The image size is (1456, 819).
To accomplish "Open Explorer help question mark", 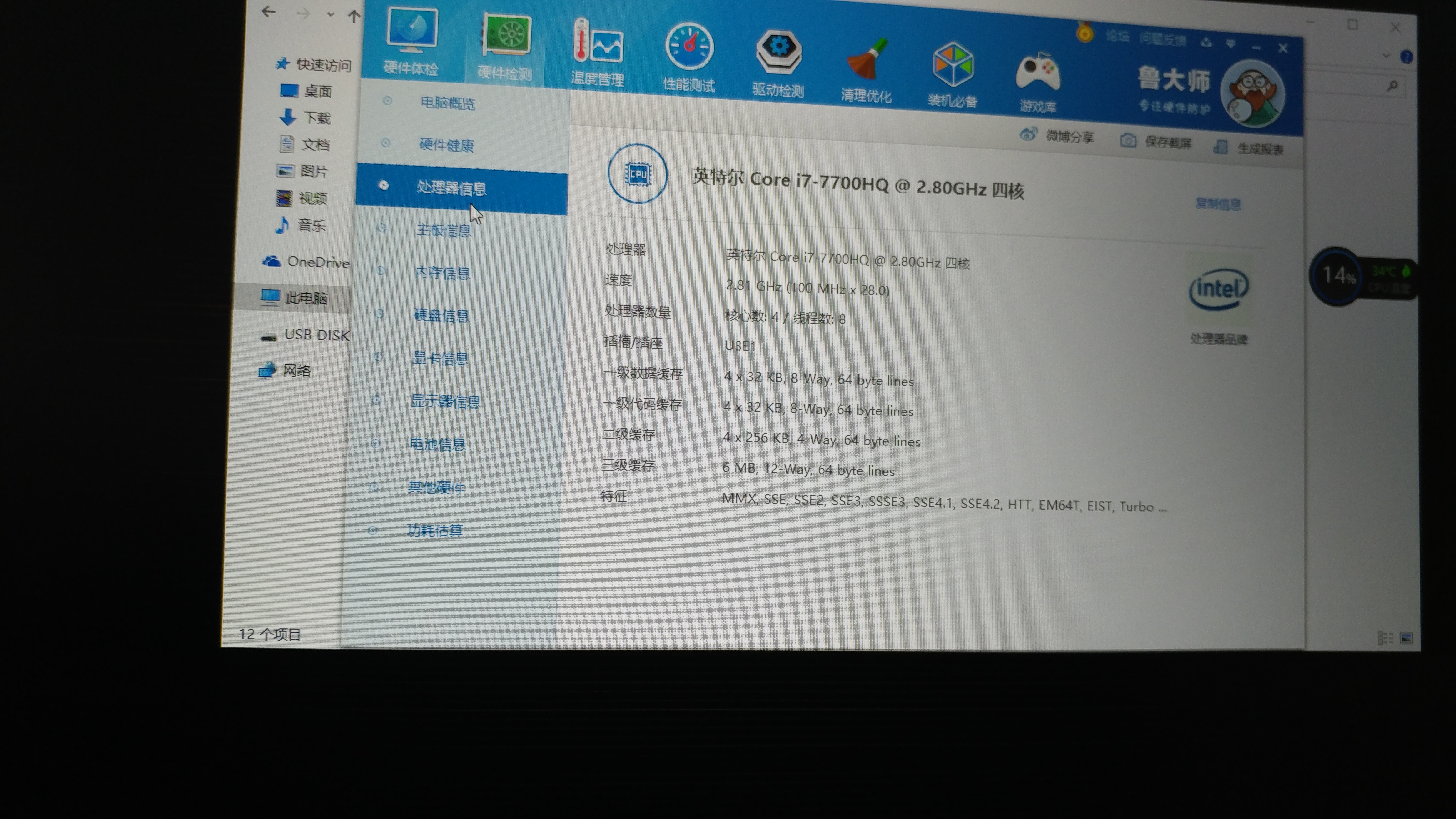I will tap(1406, 57).
